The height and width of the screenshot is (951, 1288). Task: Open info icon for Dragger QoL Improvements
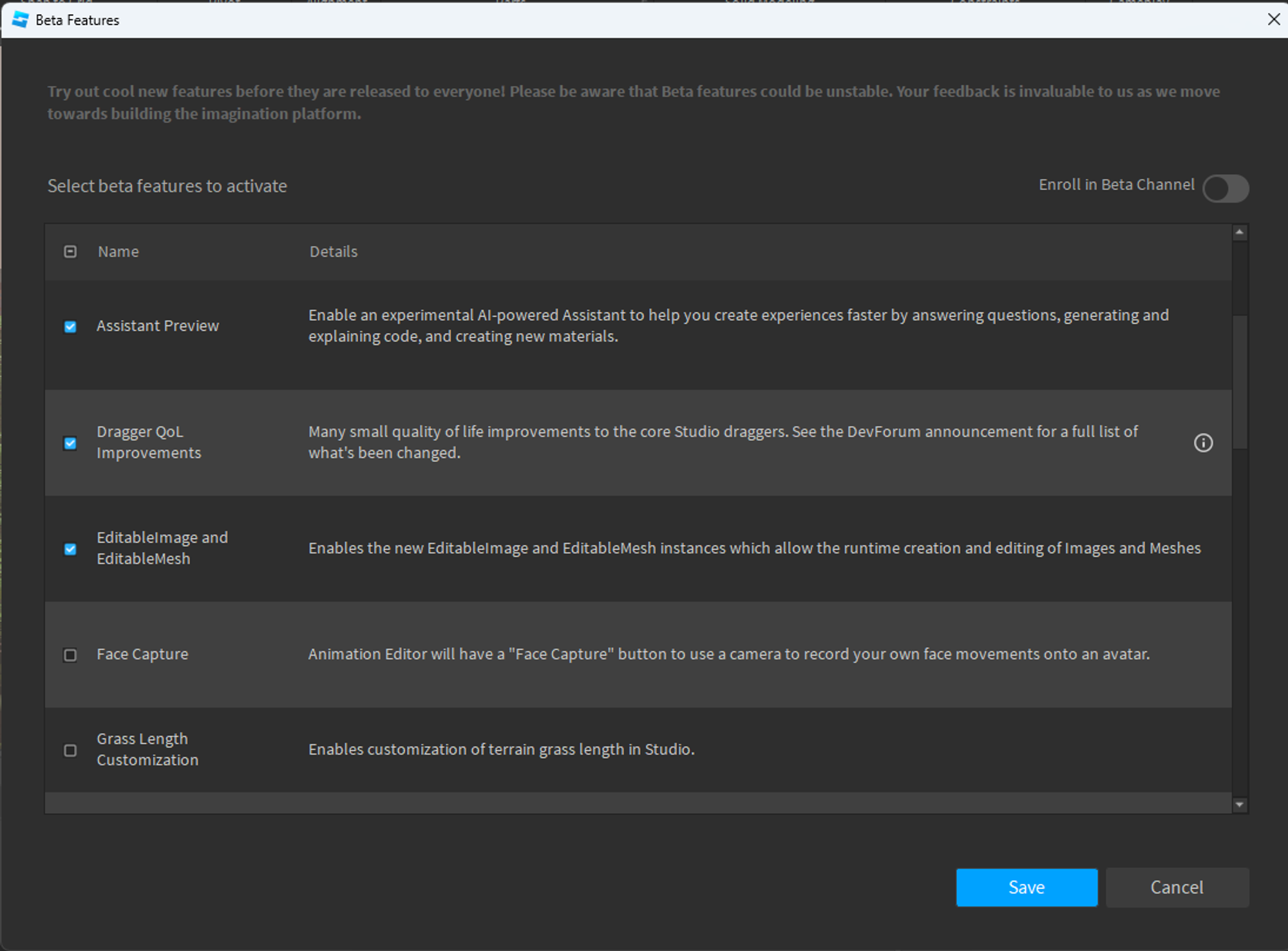click(1203, 443)
